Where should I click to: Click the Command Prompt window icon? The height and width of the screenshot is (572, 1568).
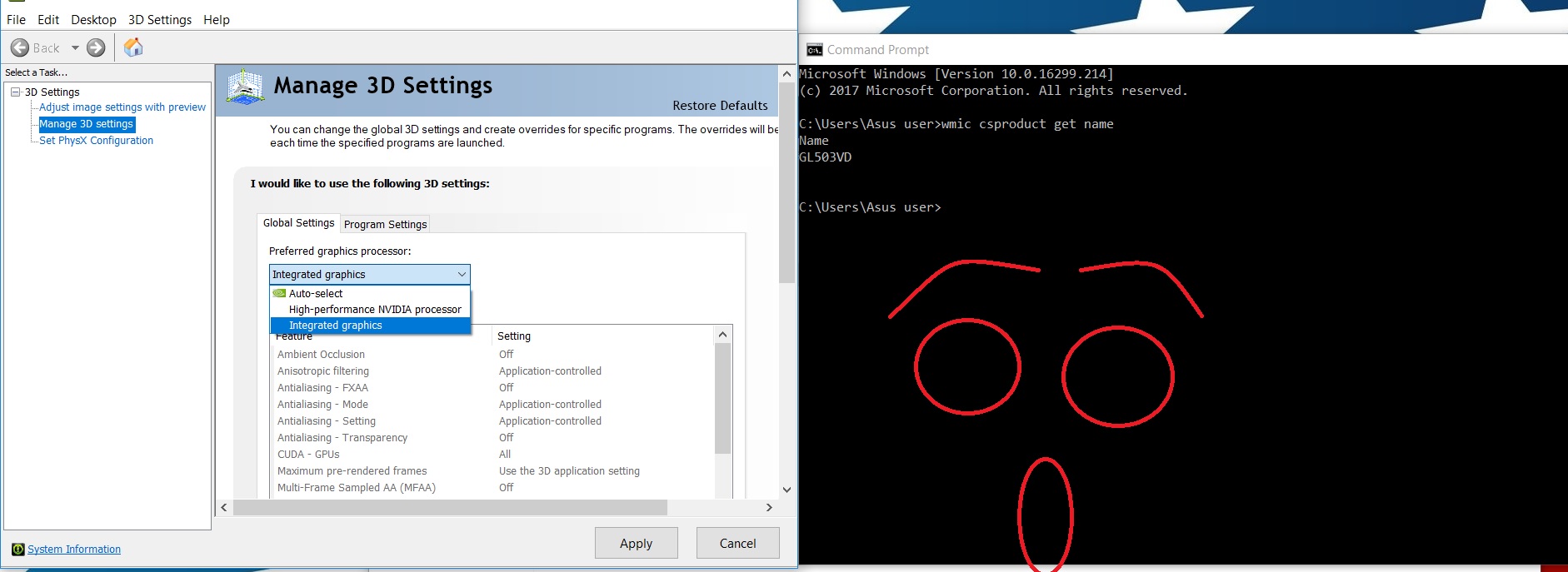(814, 50)
